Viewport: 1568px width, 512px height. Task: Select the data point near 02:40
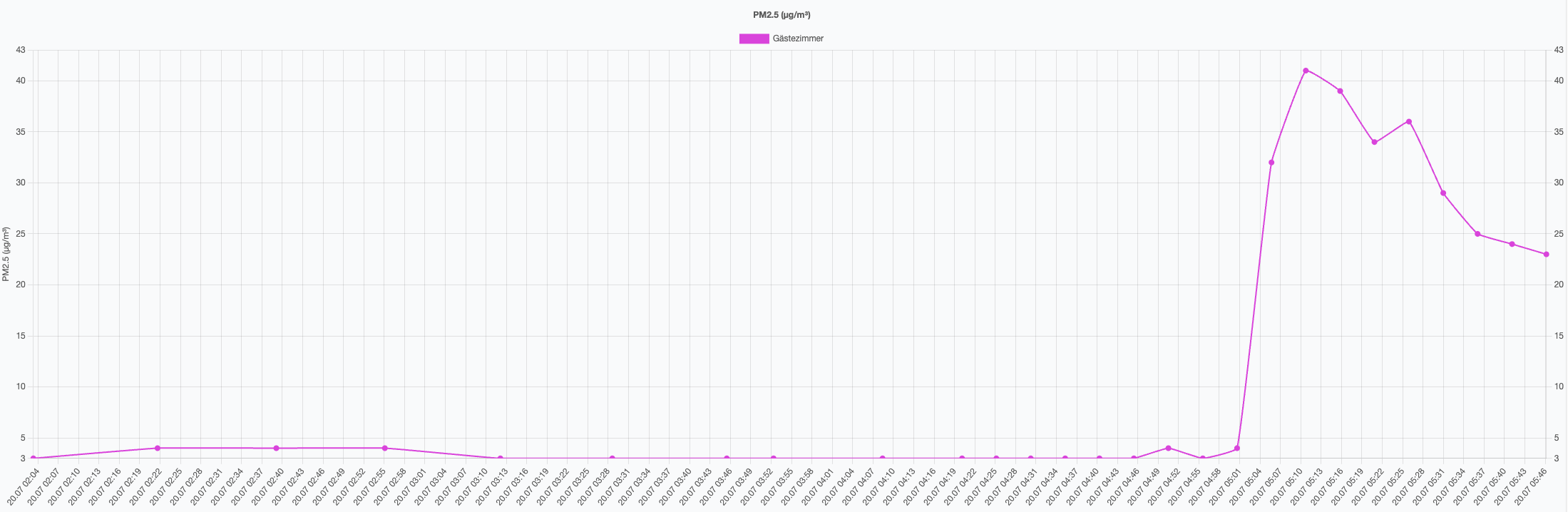point(276,448)
